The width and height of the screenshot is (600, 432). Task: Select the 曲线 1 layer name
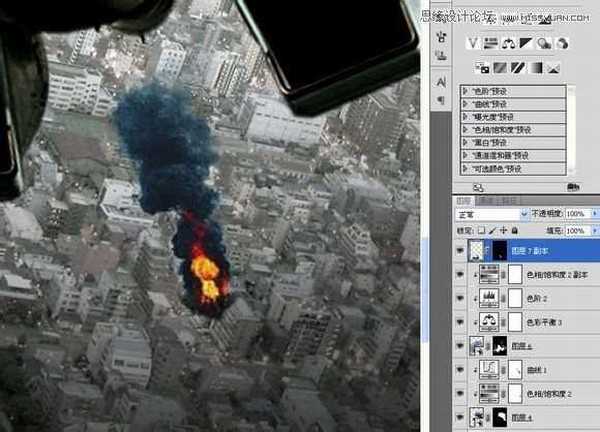(x=536, y=370)
